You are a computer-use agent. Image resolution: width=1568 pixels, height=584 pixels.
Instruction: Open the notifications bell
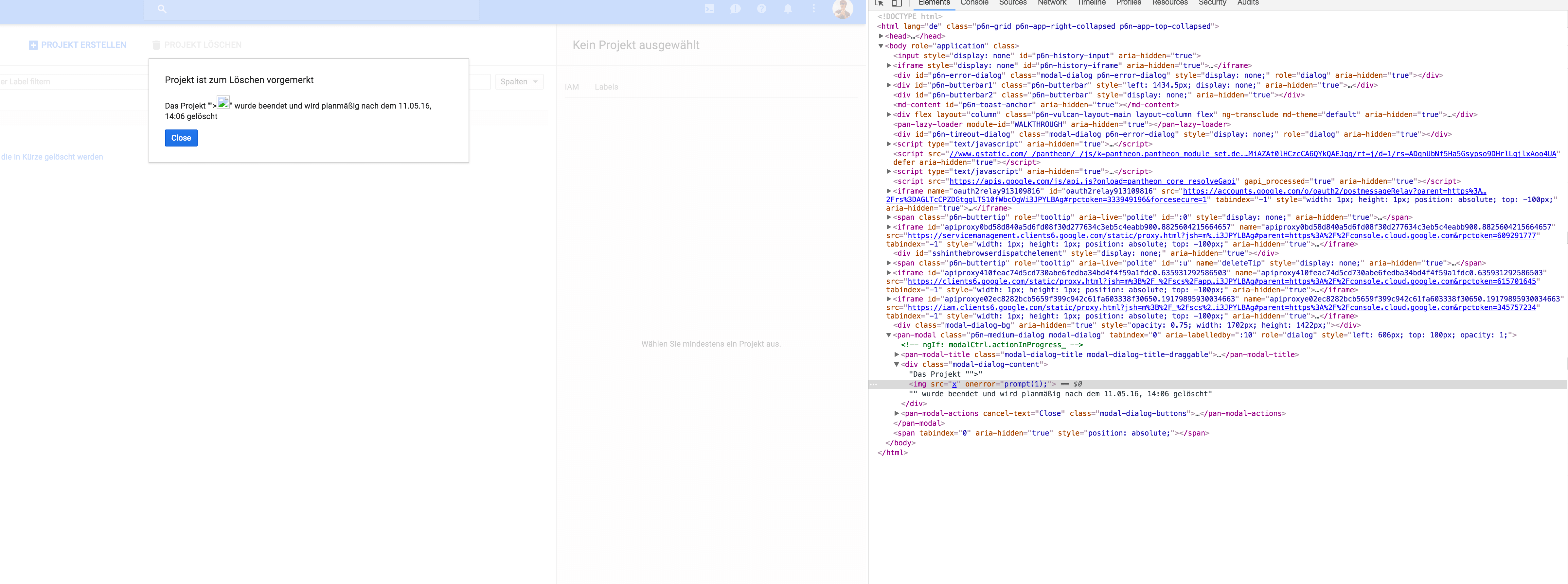click(788, 9)
